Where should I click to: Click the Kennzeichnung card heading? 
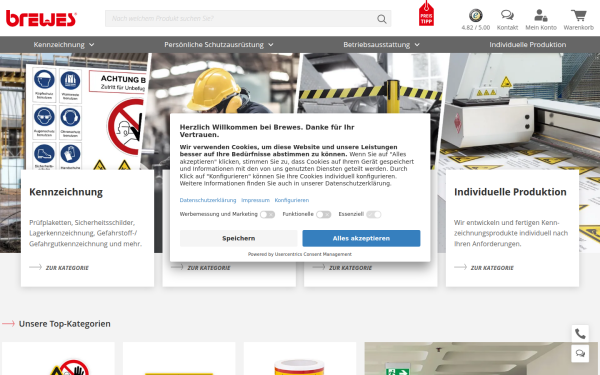[x=66, y=192]
